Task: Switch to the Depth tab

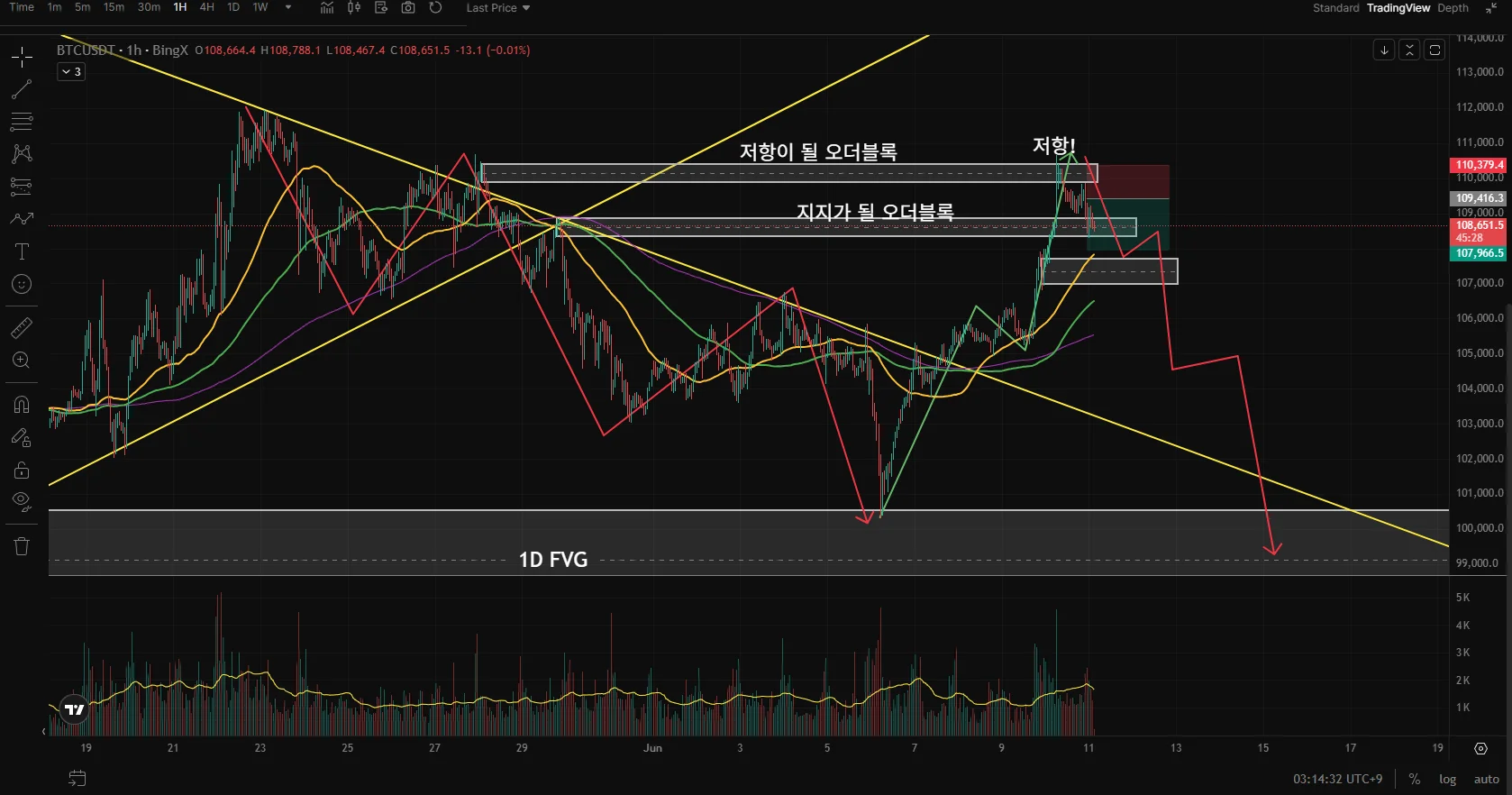Action: coord(1453,8)
